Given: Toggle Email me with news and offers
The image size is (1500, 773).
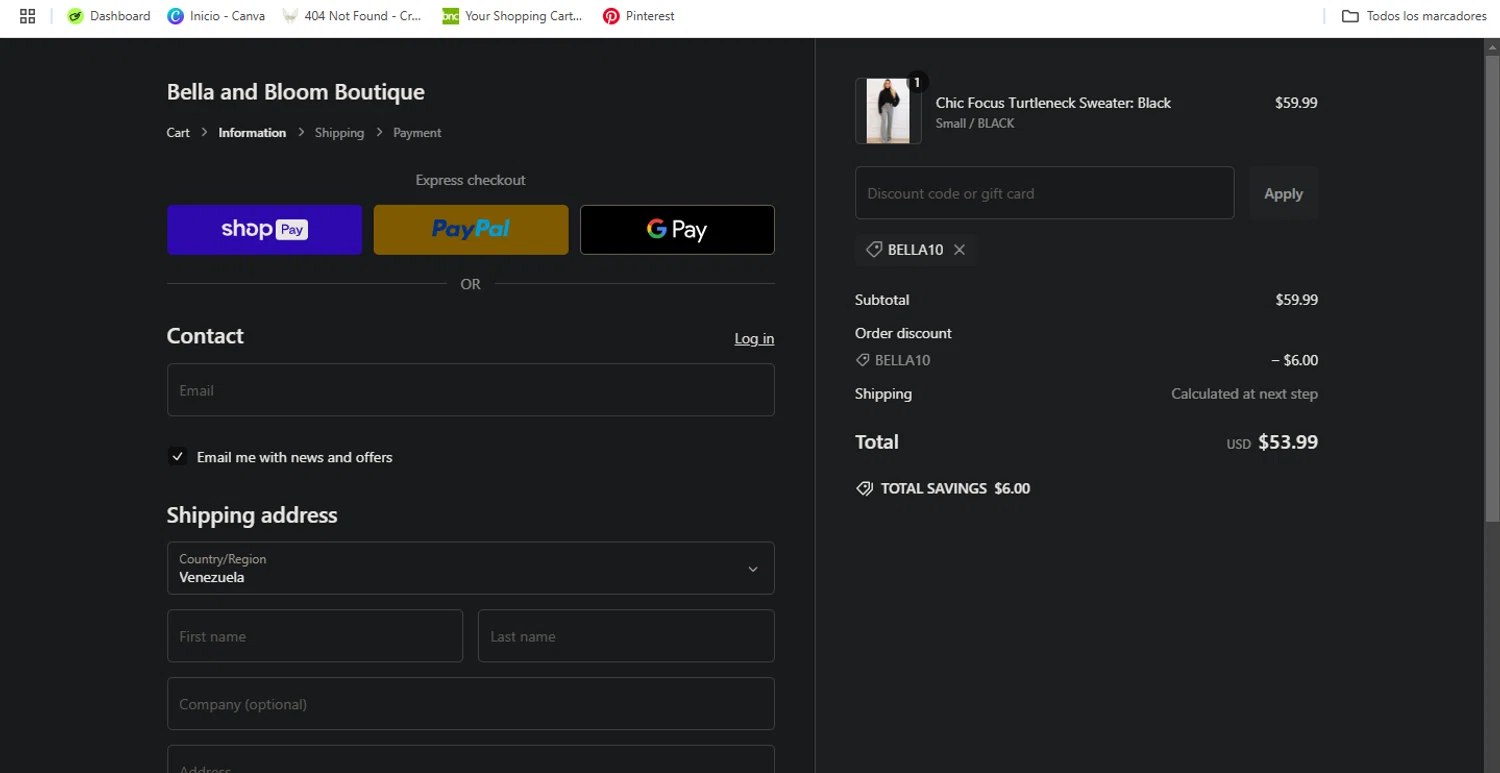Looking at the screenshot, I should point(178,457).
